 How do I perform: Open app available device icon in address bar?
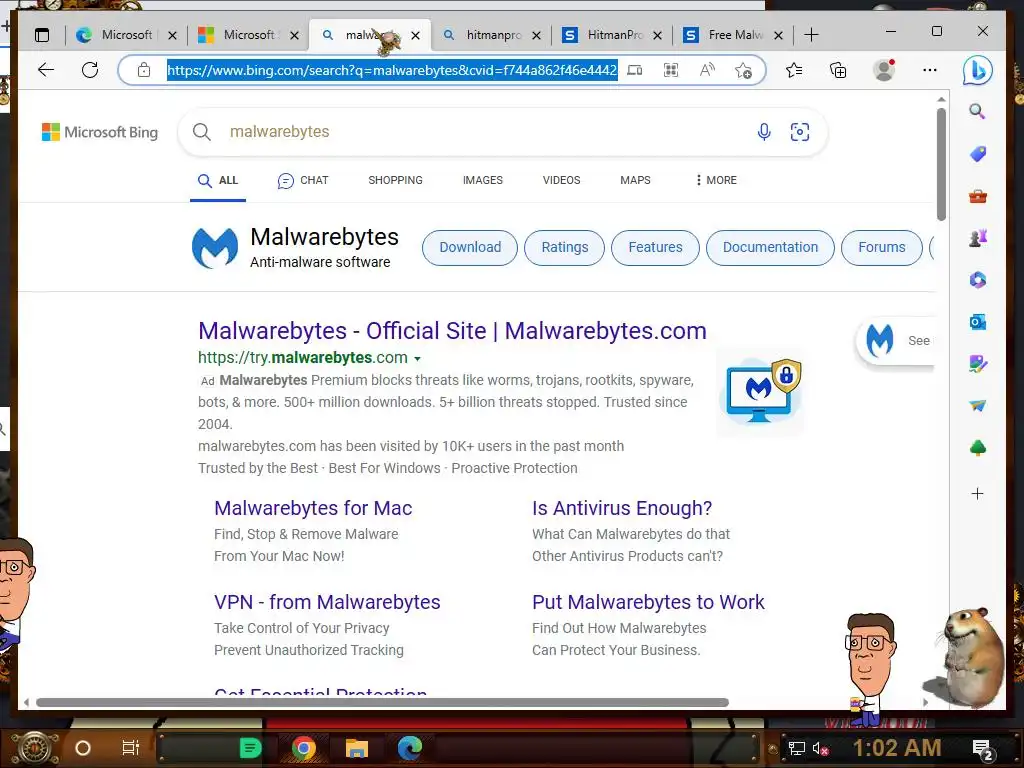click(x=635, y=70)
